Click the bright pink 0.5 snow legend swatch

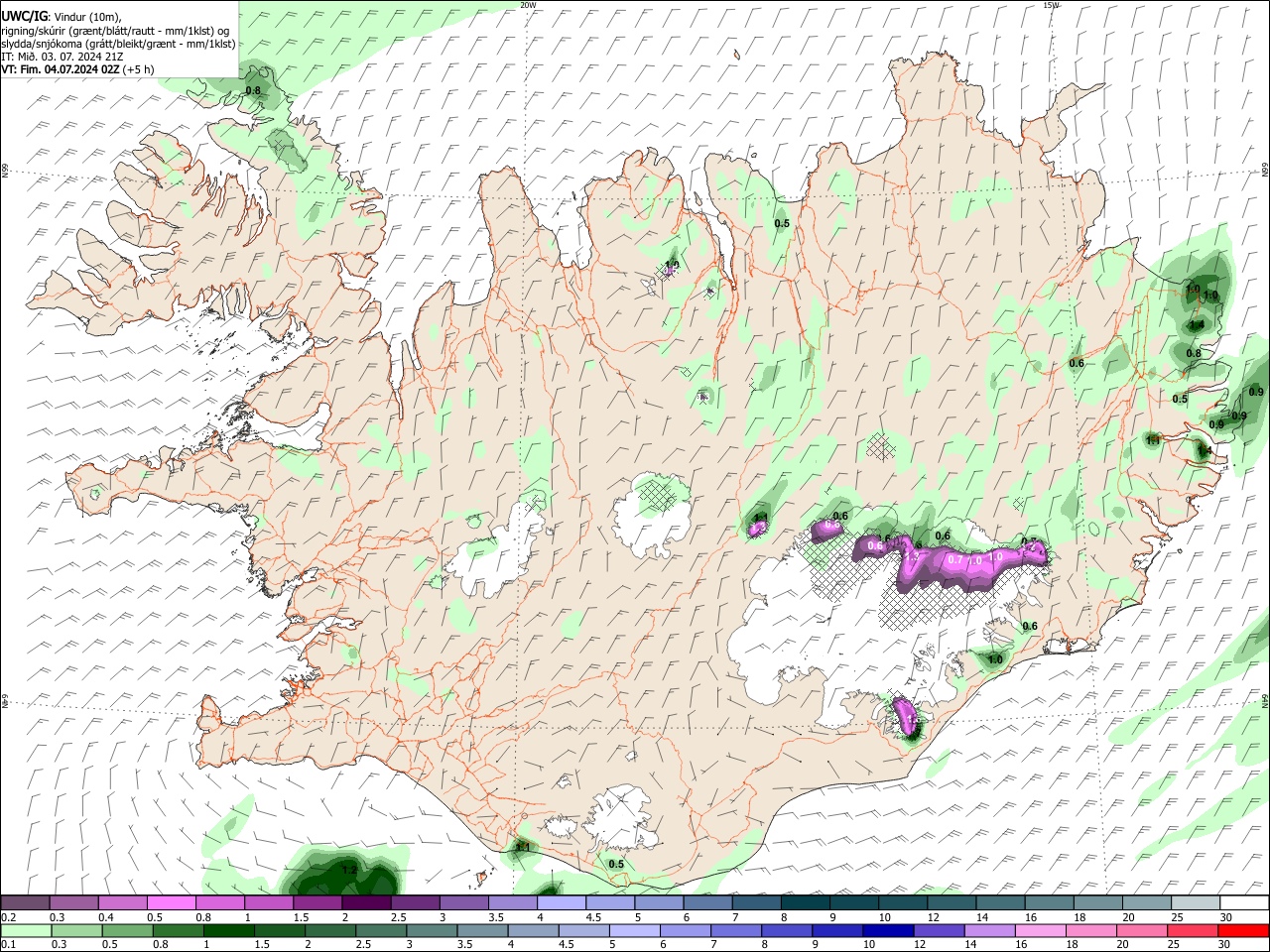click(x=171, y=902)
